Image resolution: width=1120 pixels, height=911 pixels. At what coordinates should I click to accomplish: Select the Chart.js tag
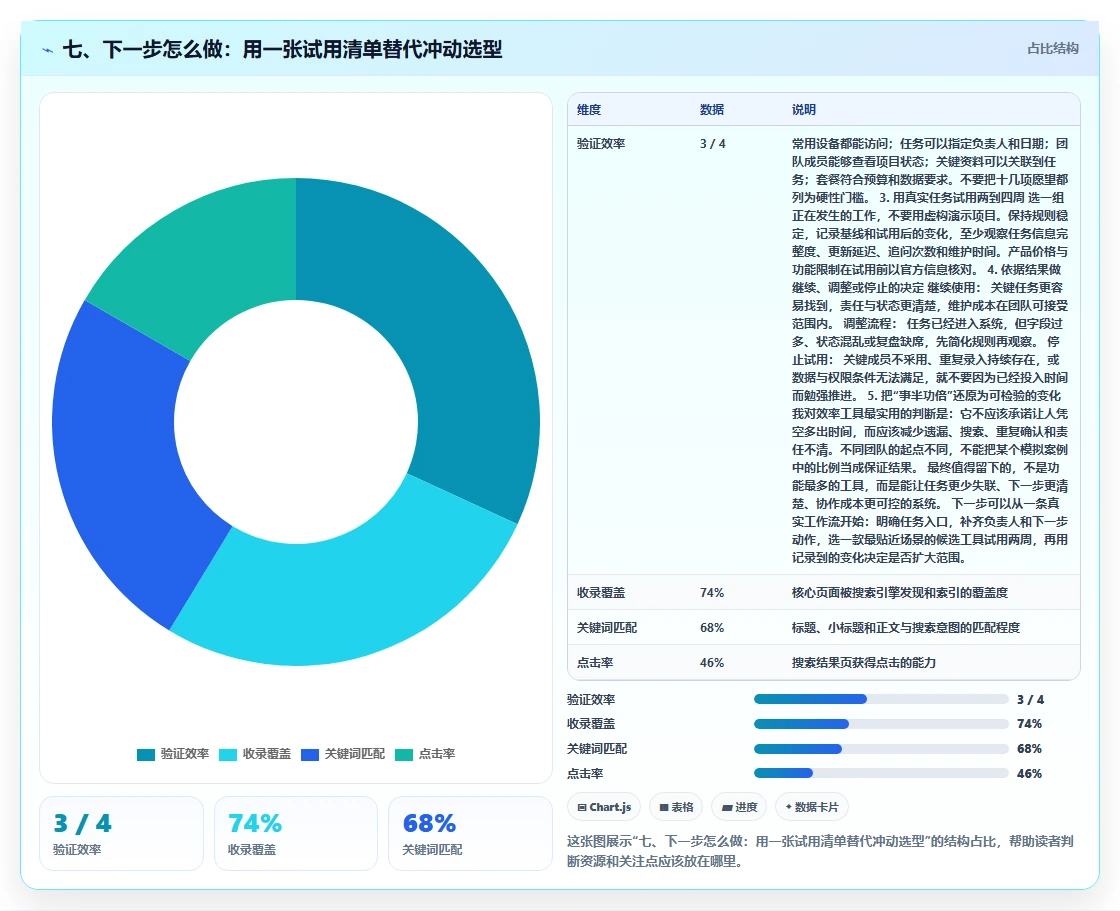tap(604, 807)
